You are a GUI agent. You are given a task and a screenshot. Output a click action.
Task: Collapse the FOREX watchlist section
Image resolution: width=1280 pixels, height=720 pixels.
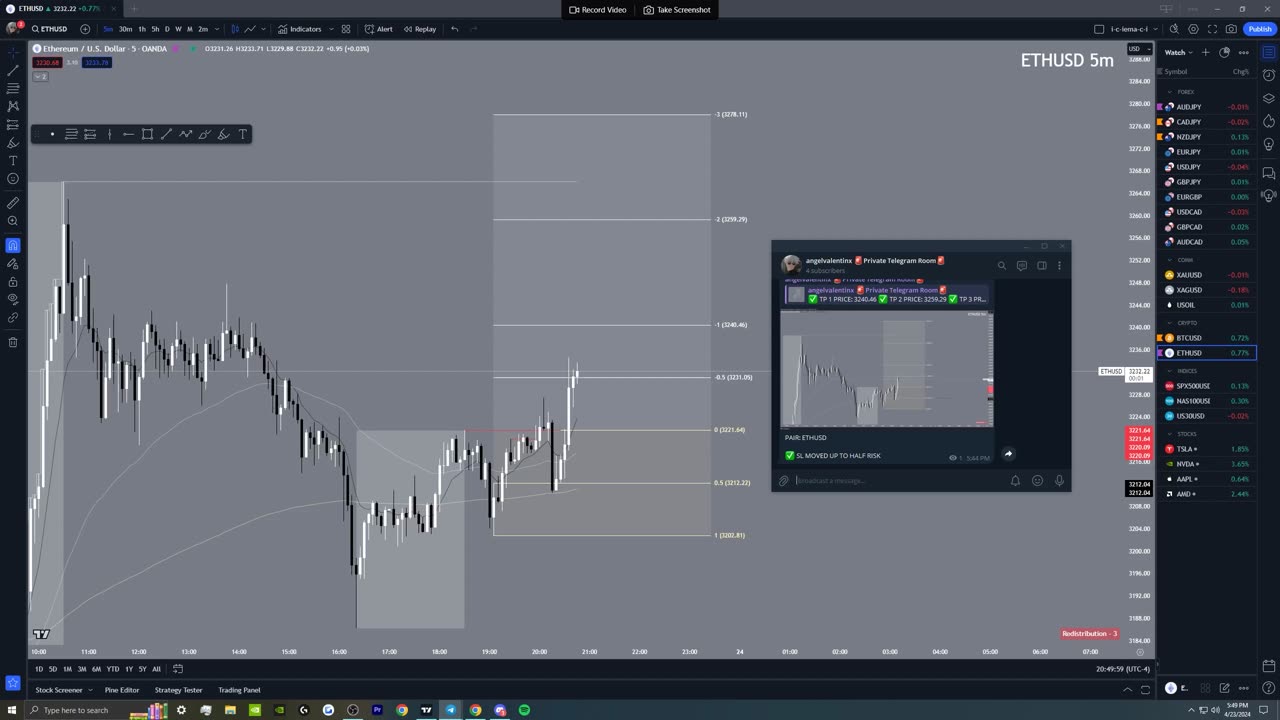(x=1170, y=92)
